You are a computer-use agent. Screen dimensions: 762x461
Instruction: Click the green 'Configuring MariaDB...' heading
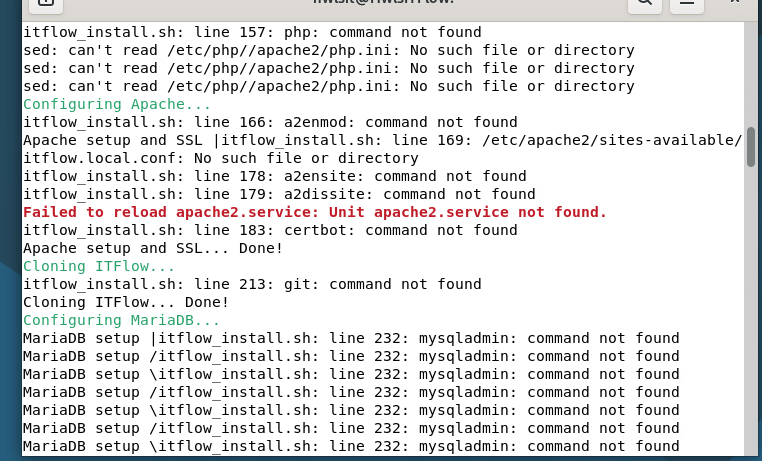[x=121, y=320]
